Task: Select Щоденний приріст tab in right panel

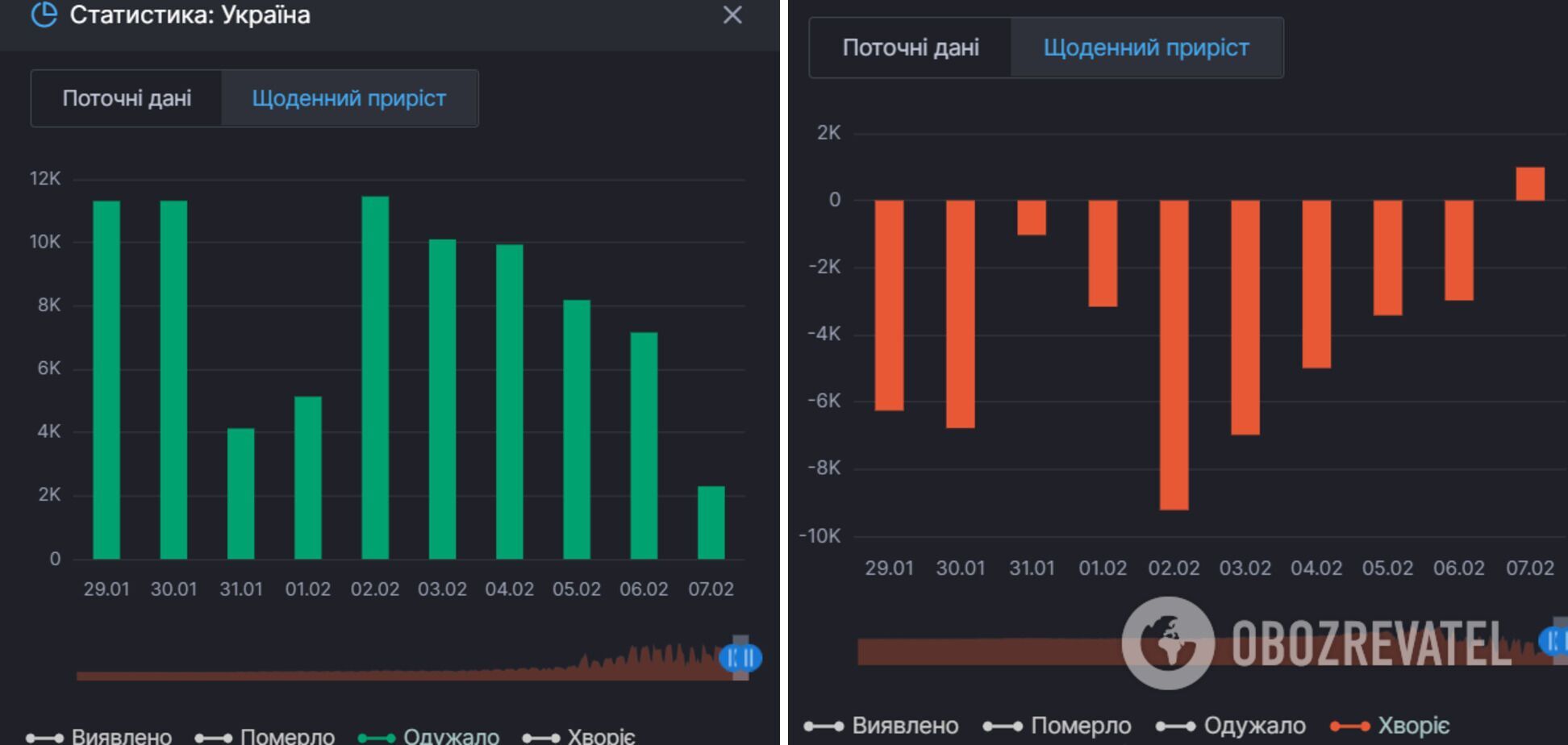Action: [1145, 48]
